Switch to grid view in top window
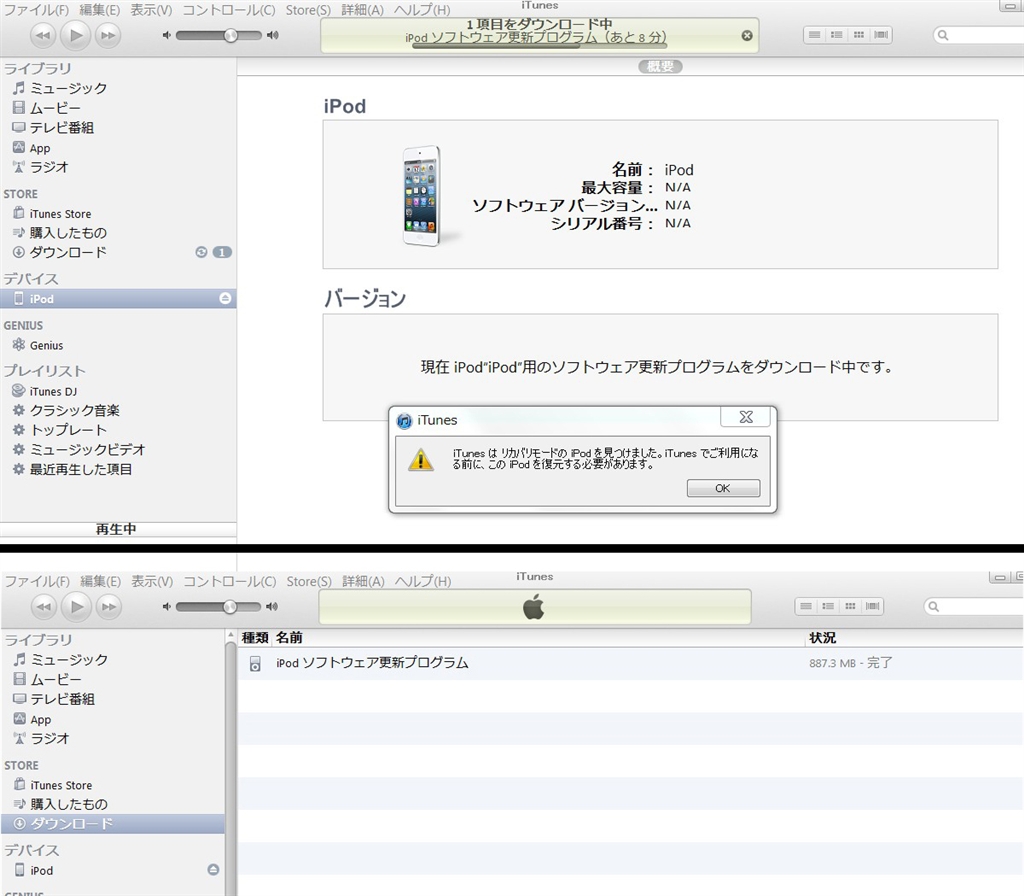The width and height of the screenshot is (1024, 896). [859, 35]
